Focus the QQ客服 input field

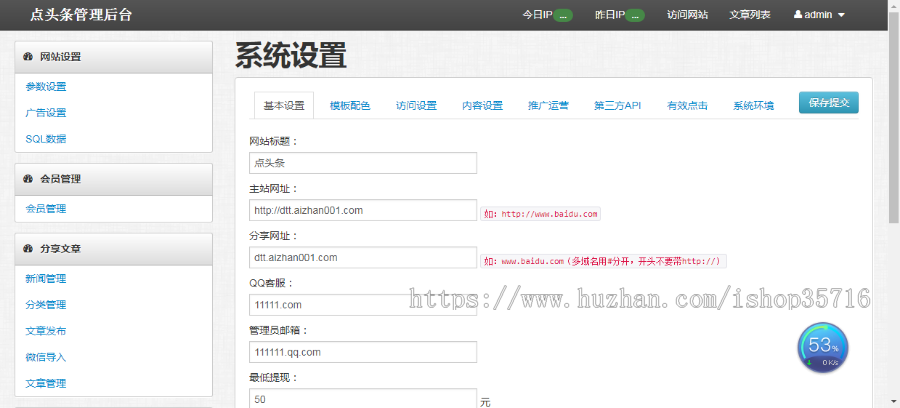(x=363, y=305)
